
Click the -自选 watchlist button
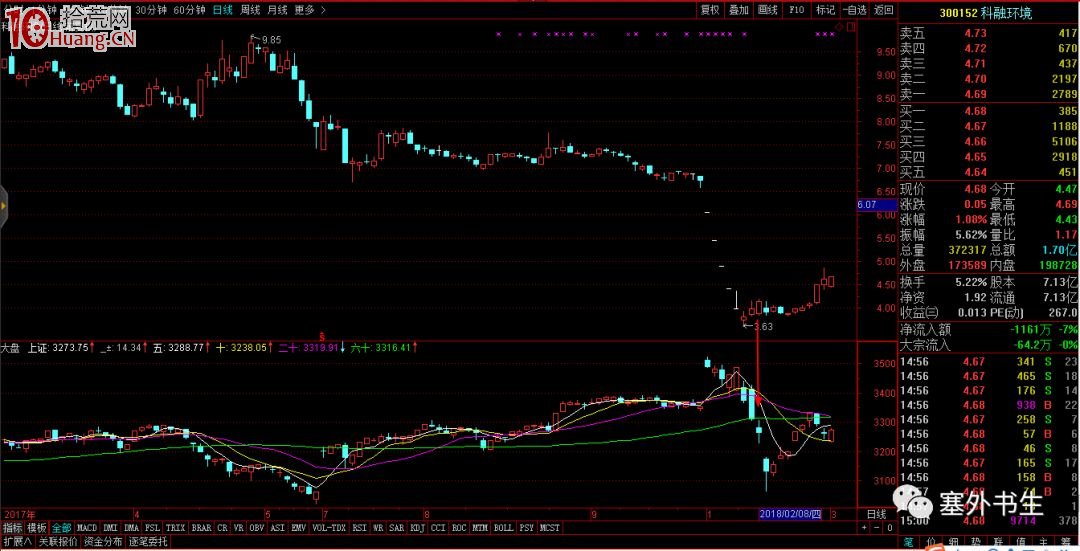[x=855, y=10]
